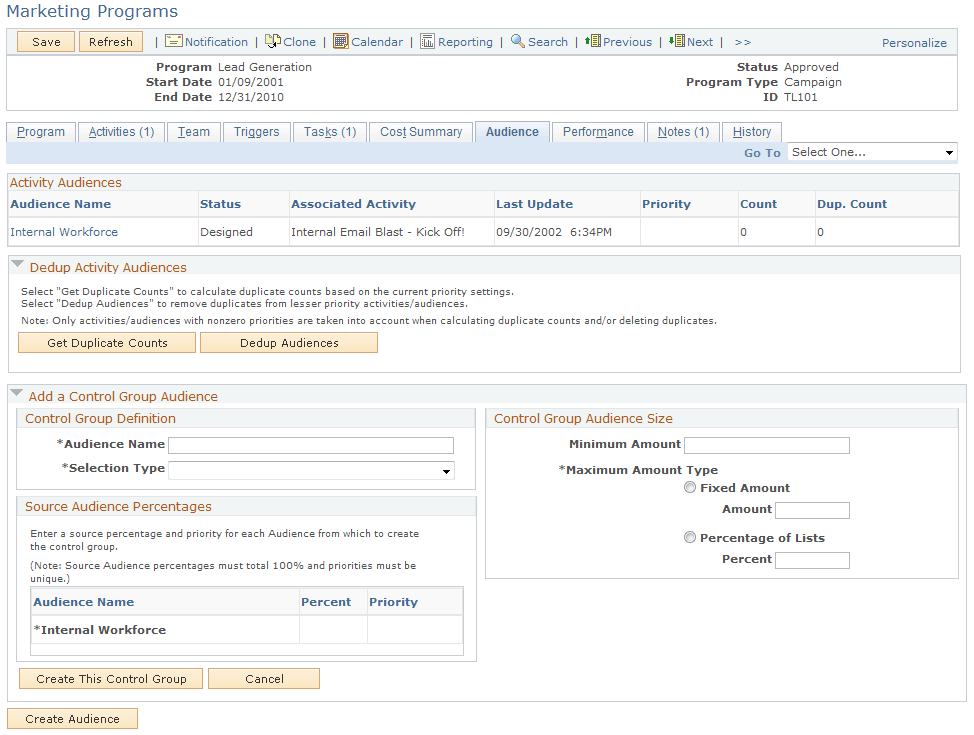The height and width of the screenshot is (735, 974).
Task: Show more toolbar items with >>
Action: coord(742,42)
